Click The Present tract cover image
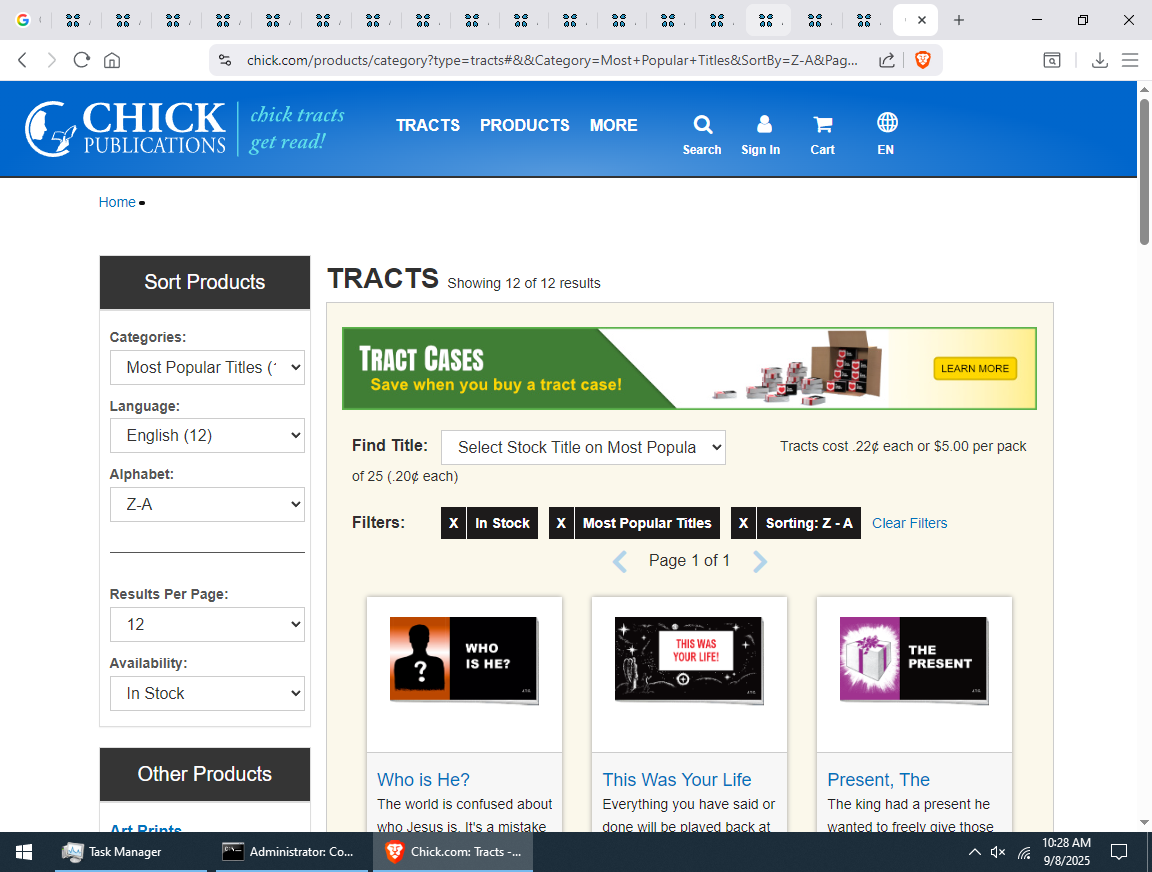Viewport: 1152px width, 872px height. pyautogui.click(x=914, y=660)
